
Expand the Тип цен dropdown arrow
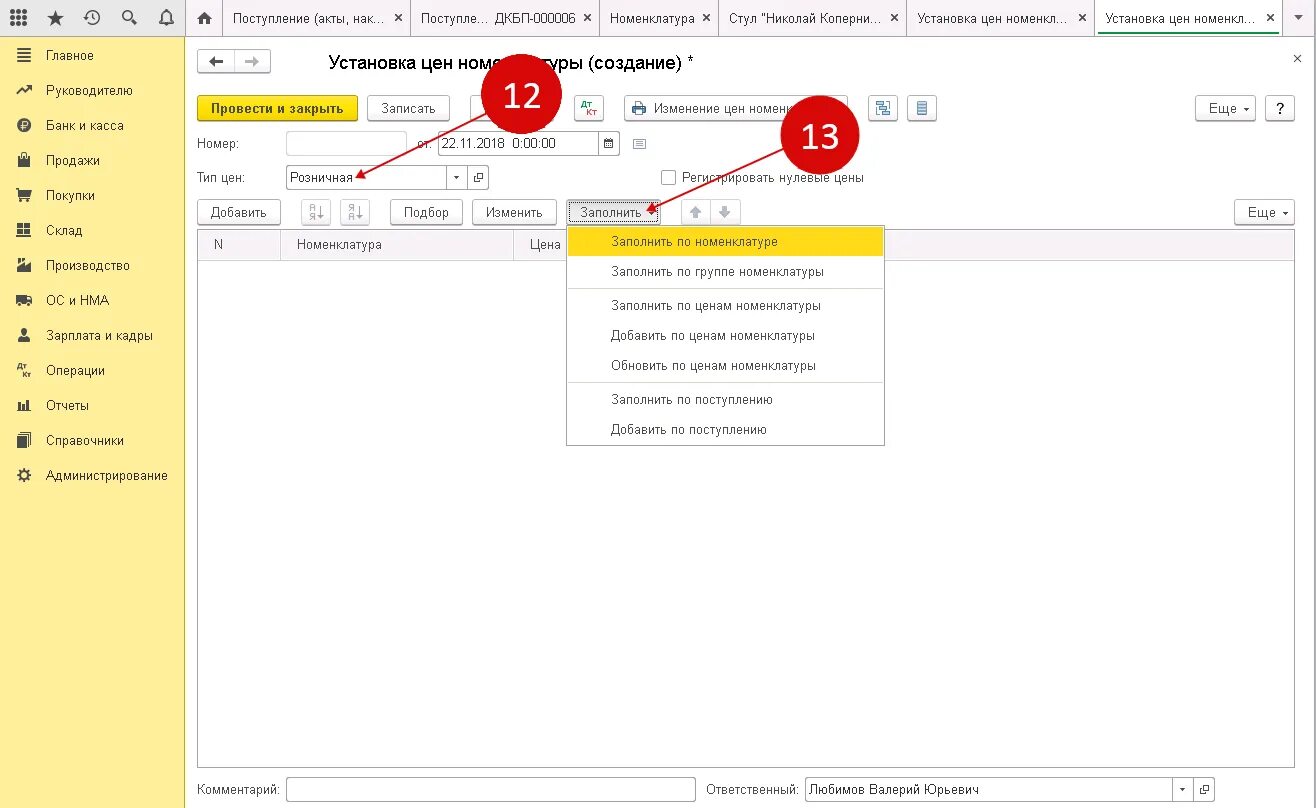[x=457, y=178]
